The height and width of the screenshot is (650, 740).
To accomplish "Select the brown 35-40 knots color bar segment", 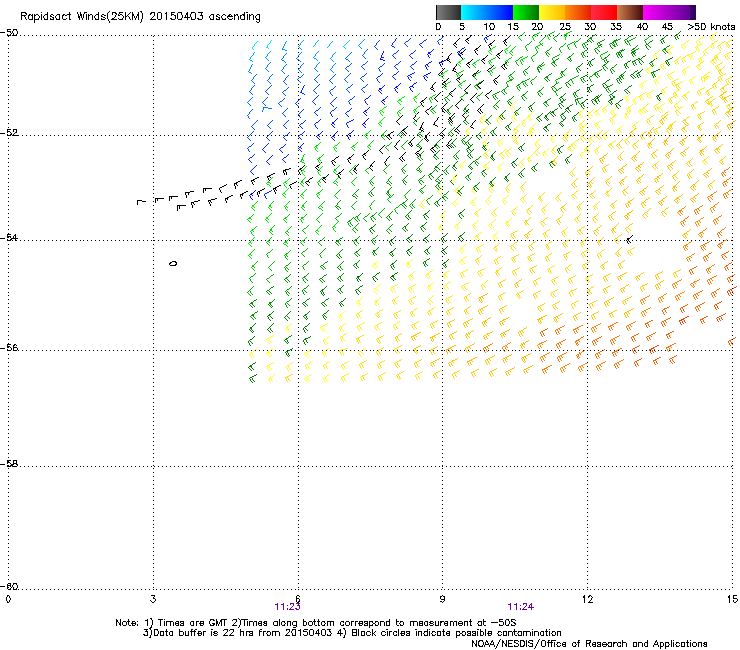I will pyautogui.click(x=630, y=12).
